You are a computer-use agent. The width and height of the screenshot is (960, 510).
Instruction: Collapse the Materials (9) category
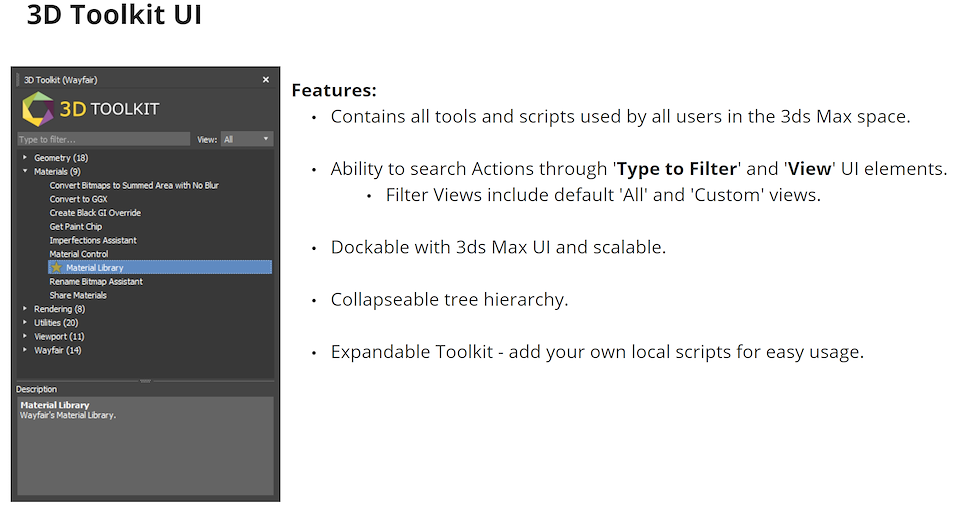pyautogui.click(x=25, y=172)
